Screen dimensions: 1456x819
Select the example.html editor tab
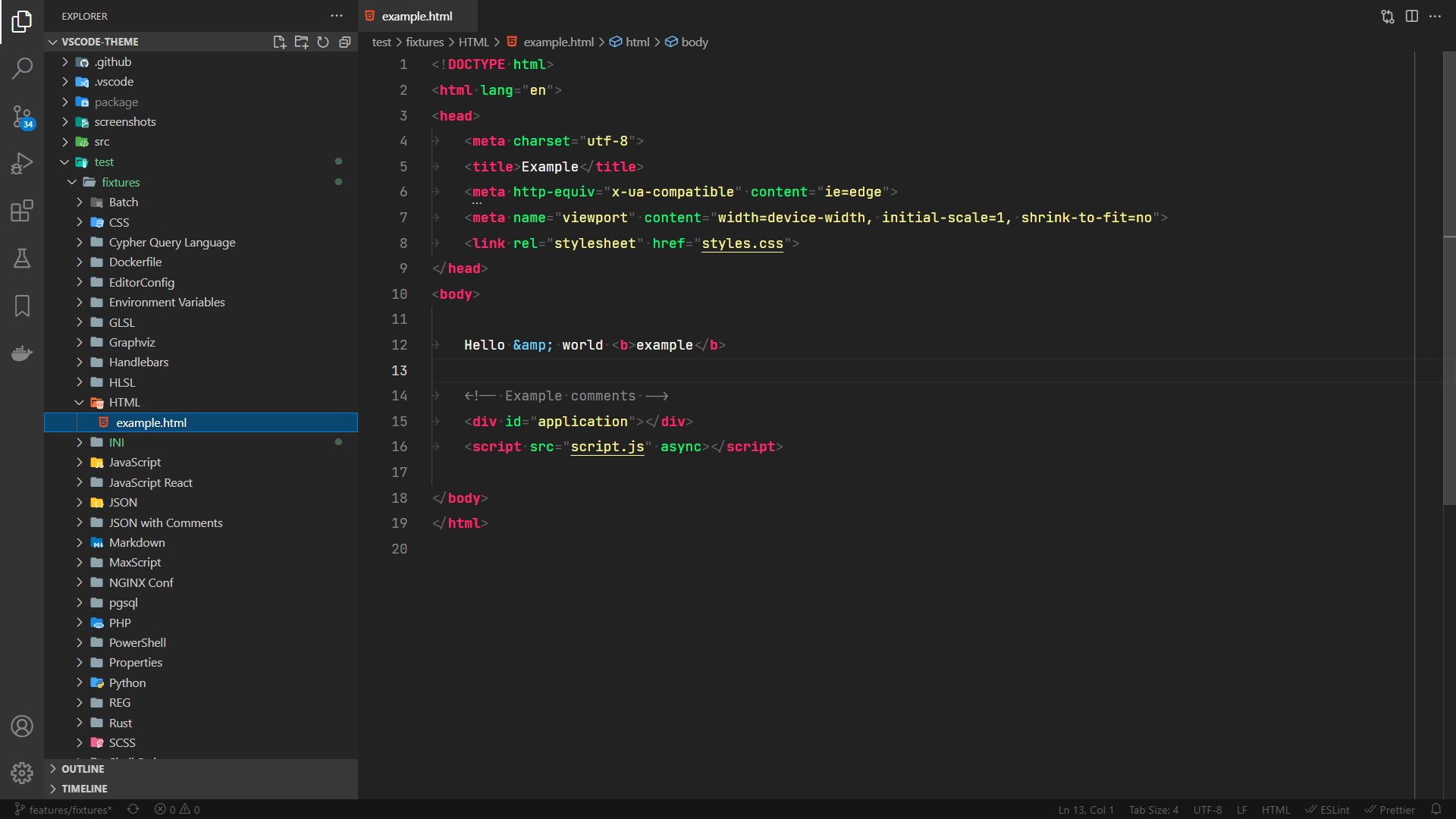tap(416, 16)
